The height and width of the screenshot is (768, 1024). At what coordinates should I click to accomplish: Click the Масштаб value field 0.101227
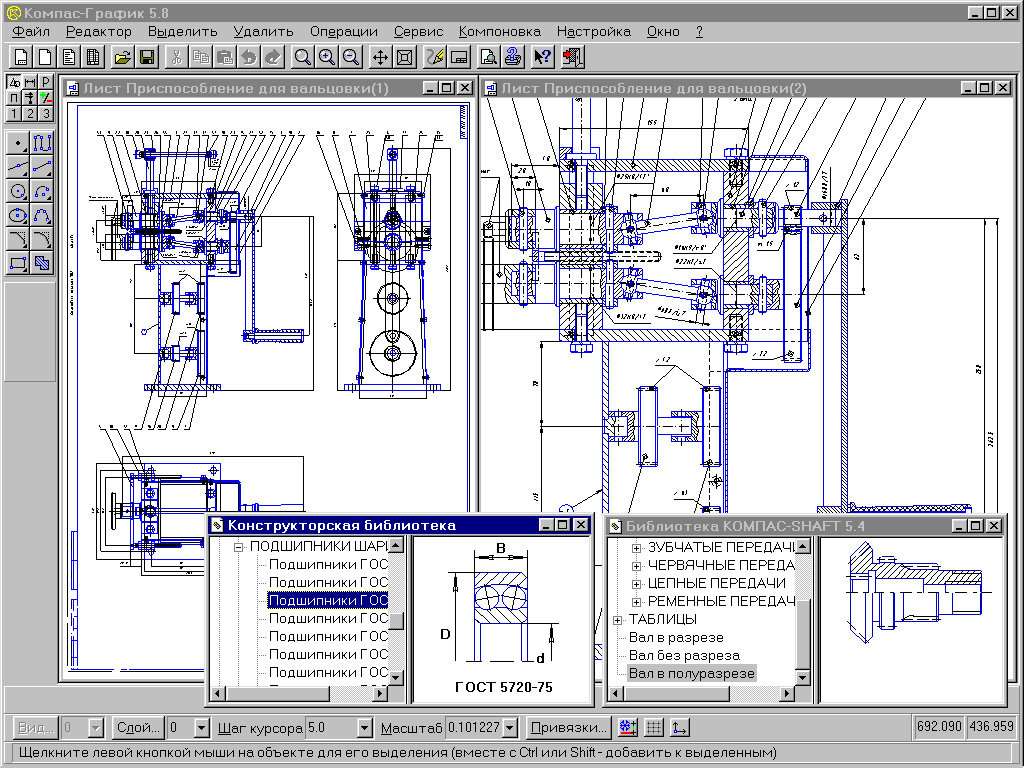tap(475, 727)
